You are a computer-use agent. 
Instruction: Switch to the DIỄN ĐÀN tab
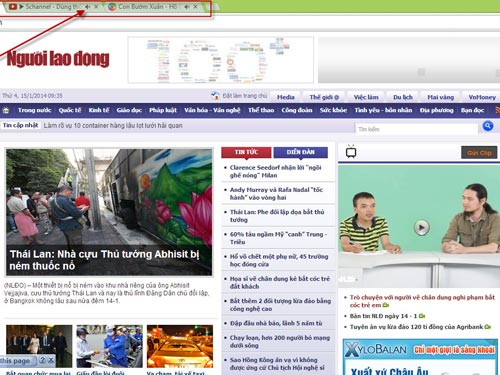point(300,152)
